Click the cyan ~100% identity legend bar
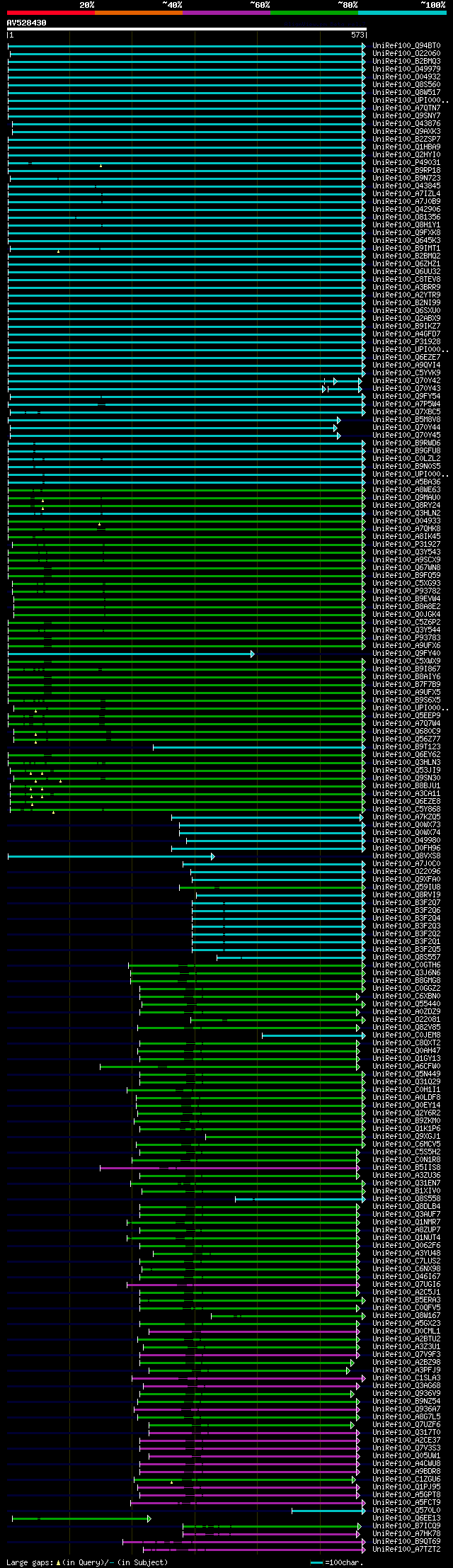The width and height of the screenshot is (453, 1568). pyautogui.click(x=402, y=13)
